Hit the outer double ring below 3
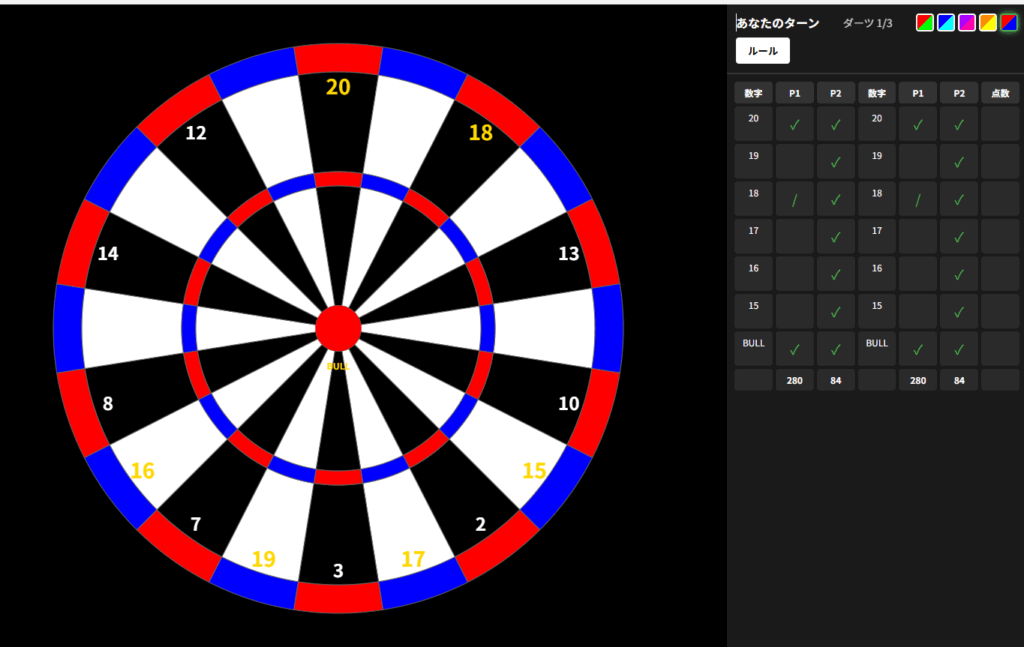The width and height of the screenshot is (1024, 647). 338,597
